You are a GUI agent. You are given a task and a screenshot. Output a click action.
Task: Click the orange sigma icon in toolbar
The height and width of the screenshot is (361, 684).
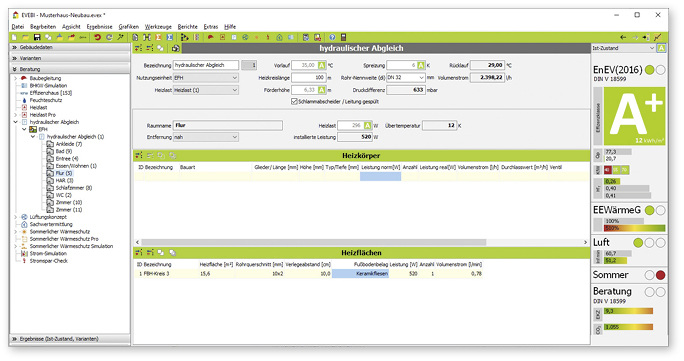(x=158, y=37)
